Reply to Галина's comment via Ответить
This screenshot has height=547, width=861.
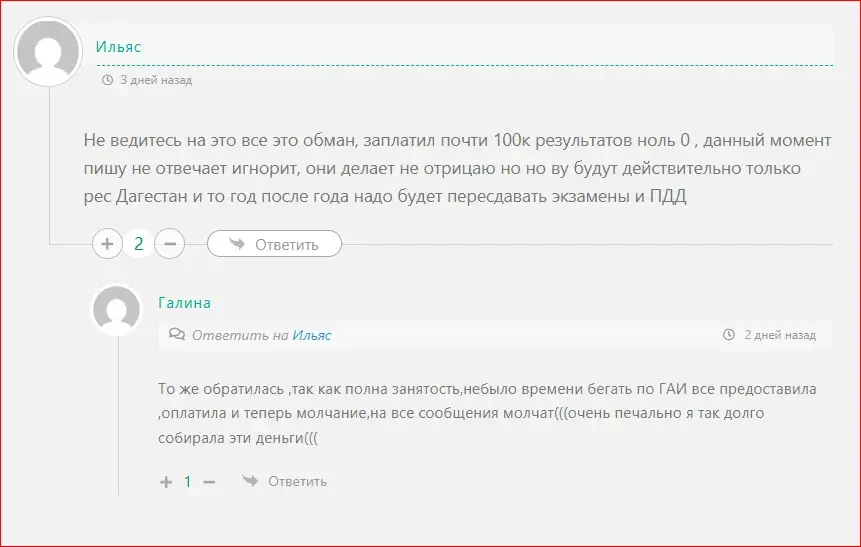click(x=285, y=481)
